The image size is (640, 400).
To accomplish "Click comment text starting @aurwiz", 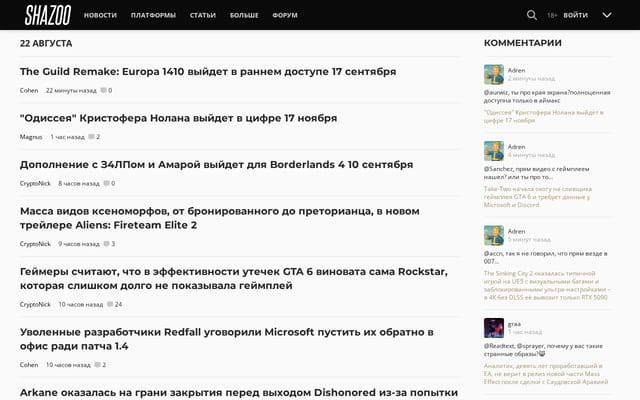I will click(x=547, y=96).
